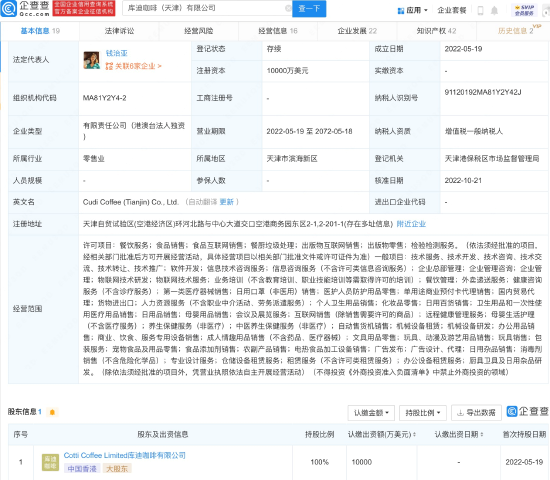The height and width of the screenshot is (480, 550).
Task: Select the 100% shareholding ratio cell
Action: click(320, 462)
